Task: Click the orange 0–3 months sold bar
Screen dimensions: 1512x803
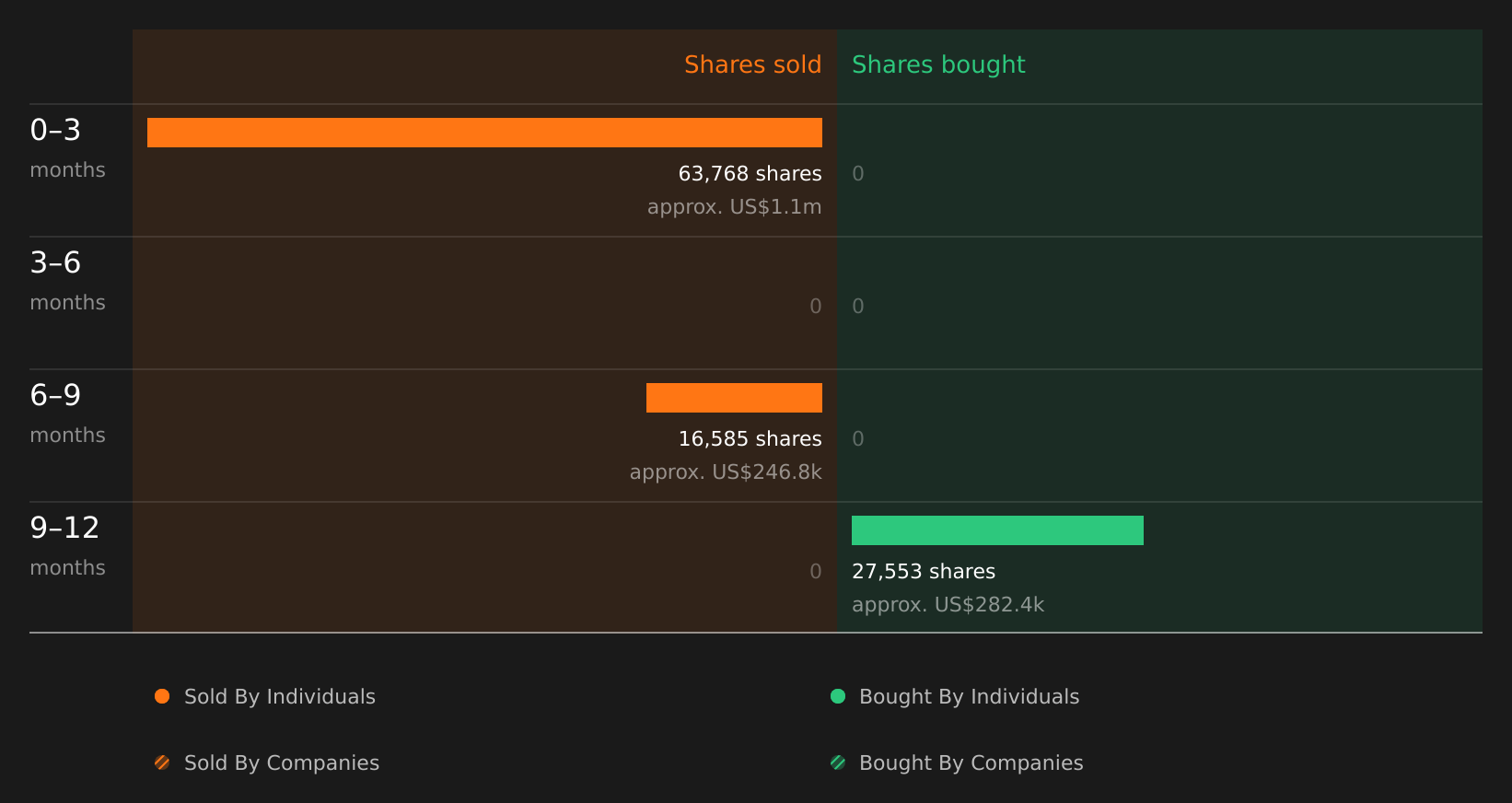Action: [484, 133]
